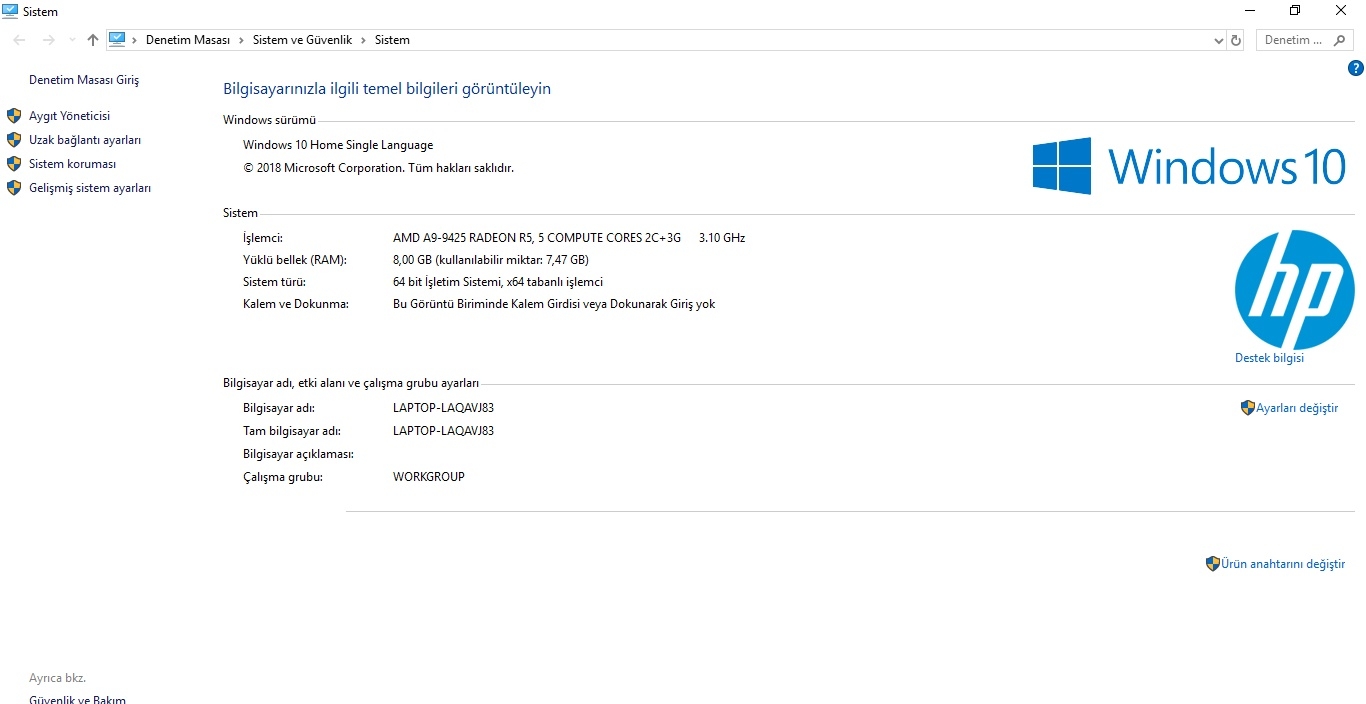Expand chevron before Denetim Masası breadcrumb
1366x704 pixels.
click(135, 40)
